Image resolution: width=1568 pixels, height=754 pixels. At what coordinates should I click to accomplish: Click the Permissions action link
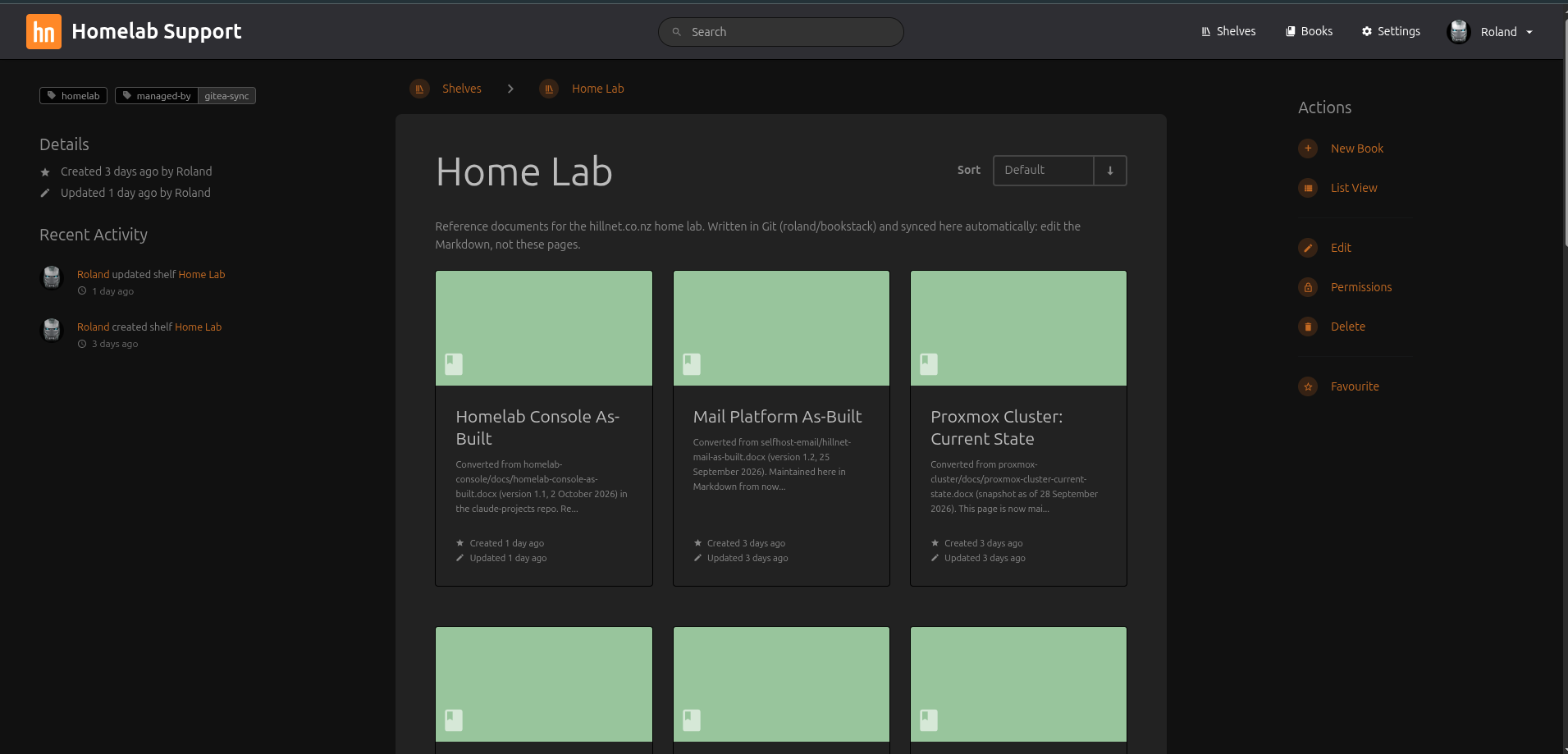[1361, 287]
